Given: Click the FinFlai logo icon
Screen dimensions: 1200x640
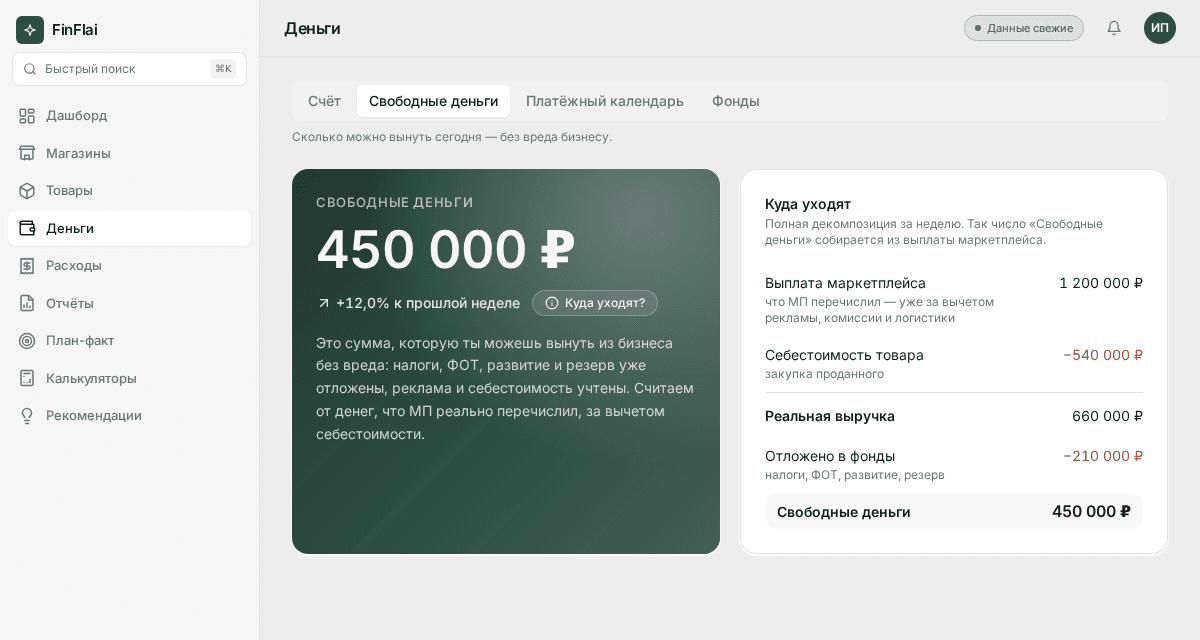Looking at the screenshot, I should 30,30.
